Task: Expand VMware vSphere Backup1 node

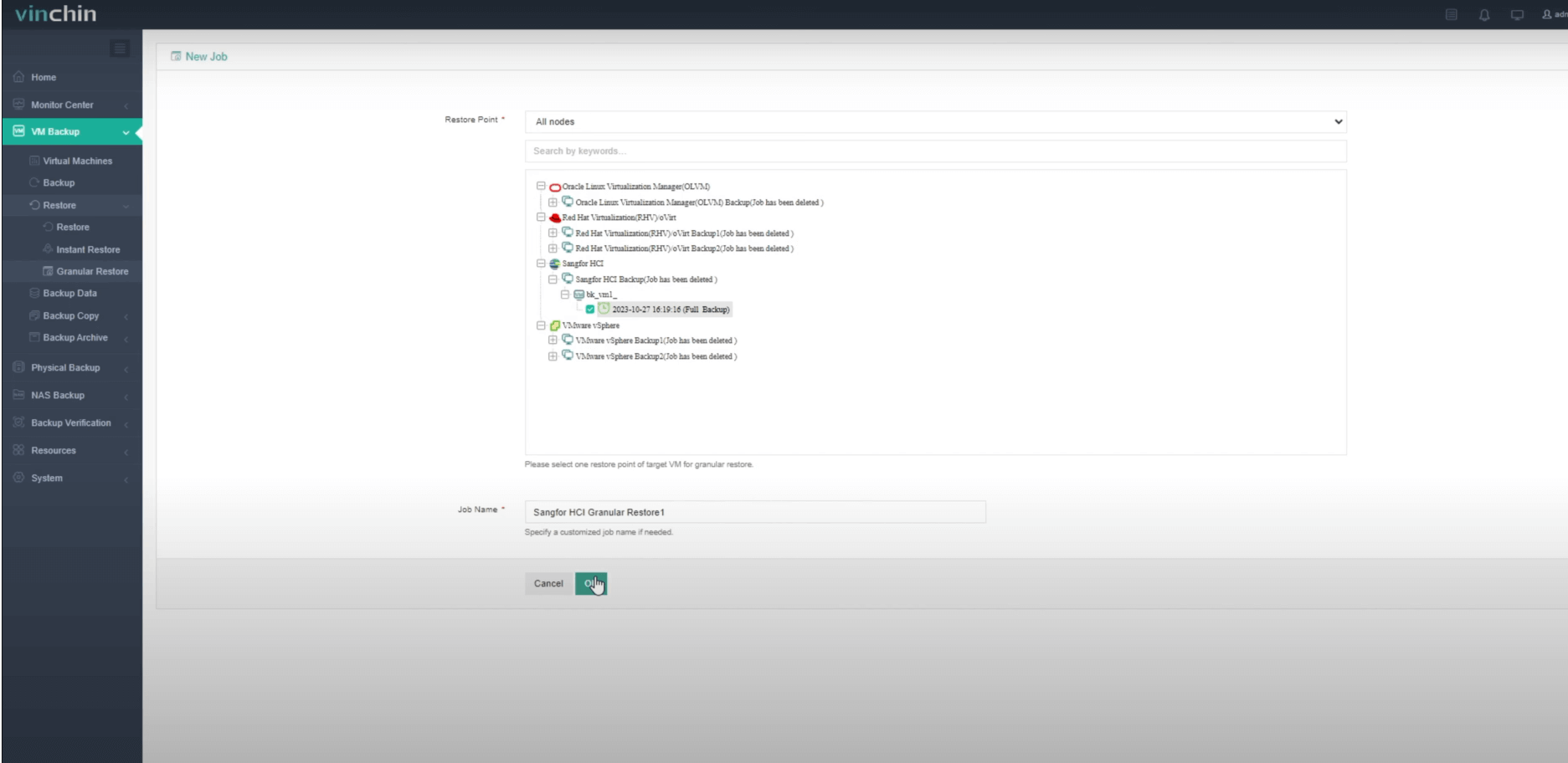Action: tap(553, 341)
